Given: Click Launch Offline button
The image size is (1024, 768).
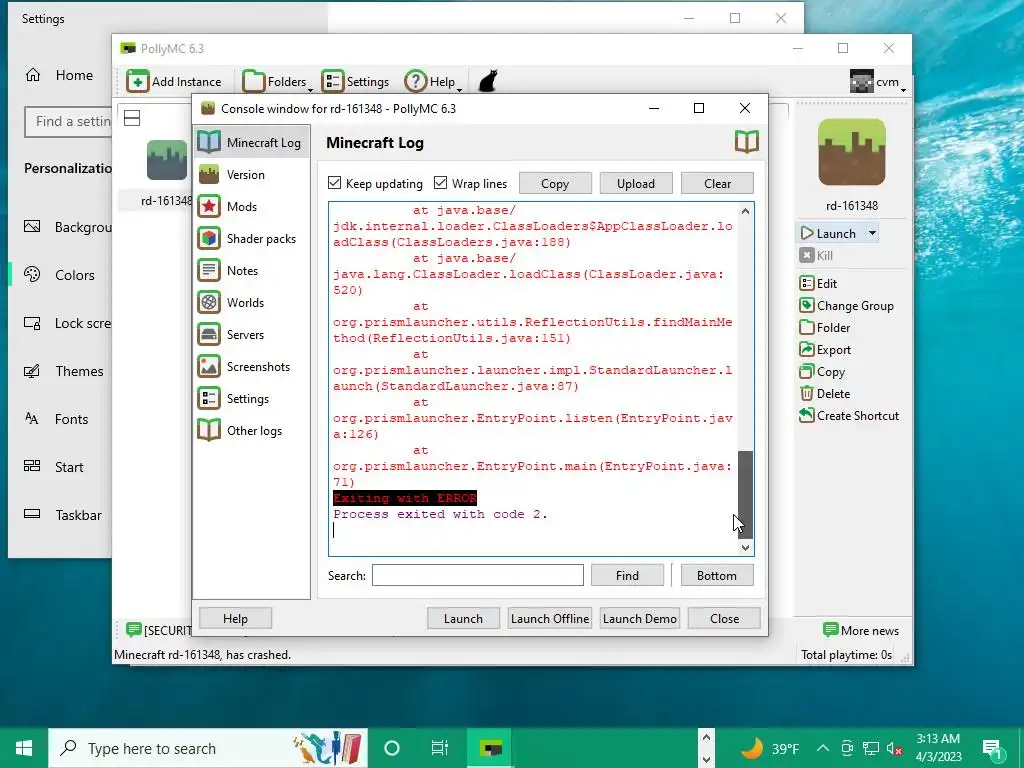Looking at the screenshot, I should coord(550,618).
